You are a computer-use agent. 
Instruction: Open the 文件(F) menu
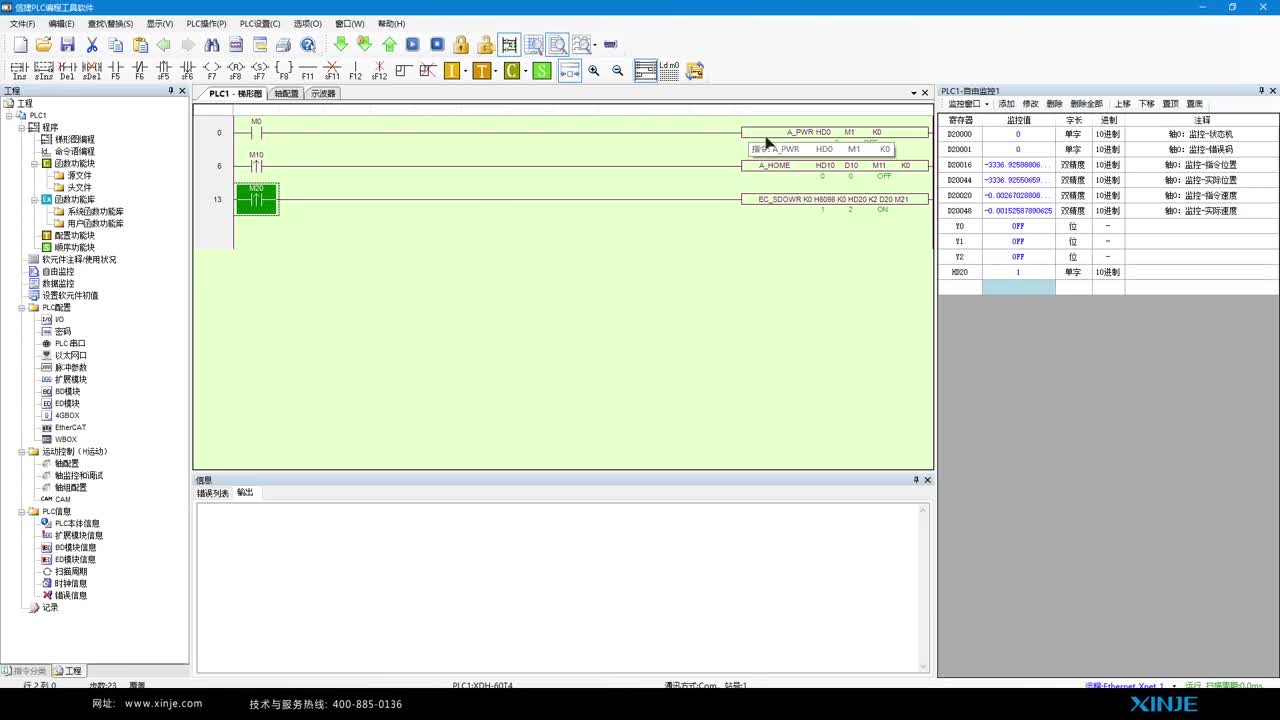[22, 23]
